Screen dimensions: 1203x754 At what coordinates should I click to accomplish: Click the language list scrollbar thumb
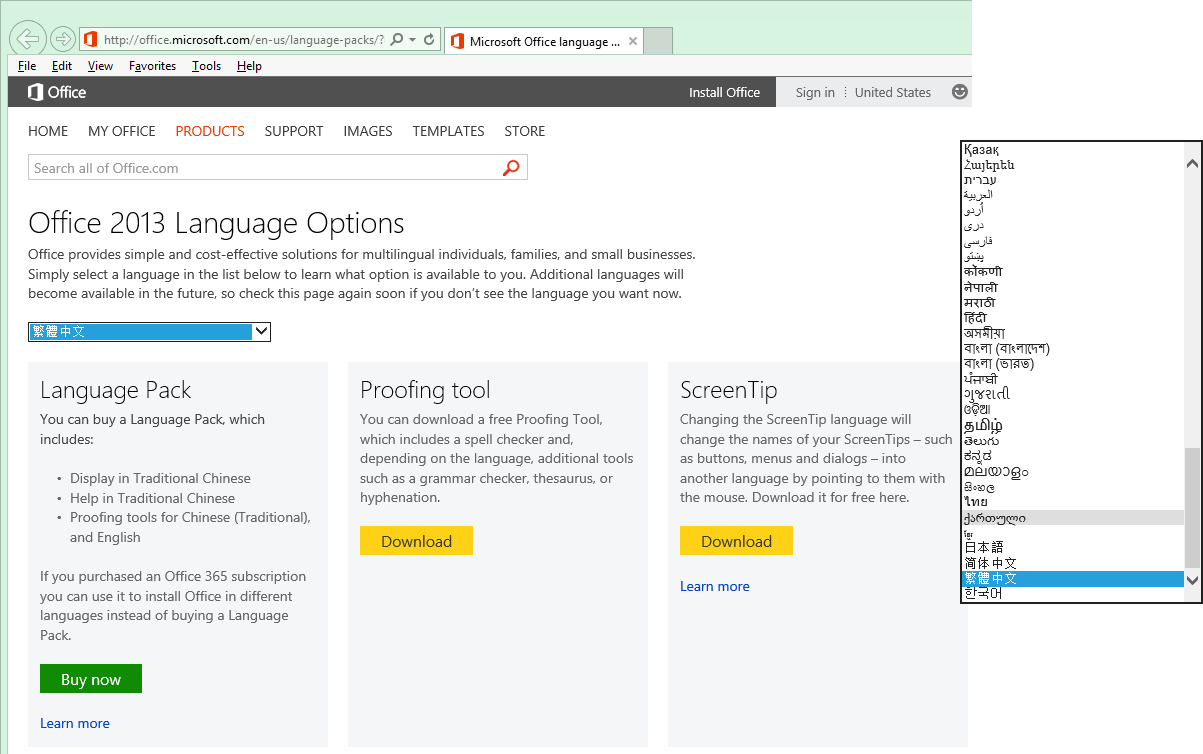pyautogui.click(x=1192, y=507)
